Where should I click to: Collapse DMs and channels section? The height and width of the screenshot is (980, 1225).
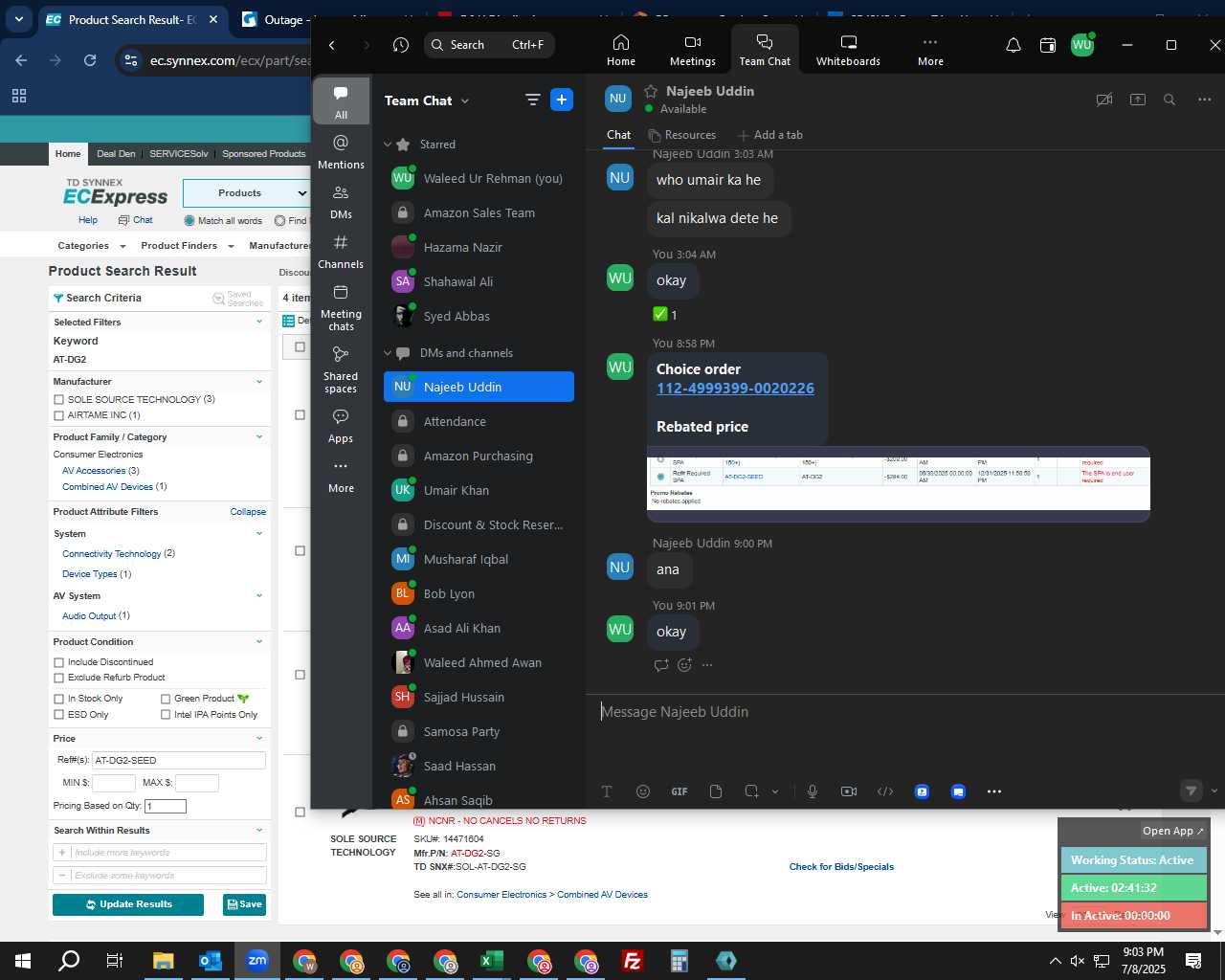388,353
